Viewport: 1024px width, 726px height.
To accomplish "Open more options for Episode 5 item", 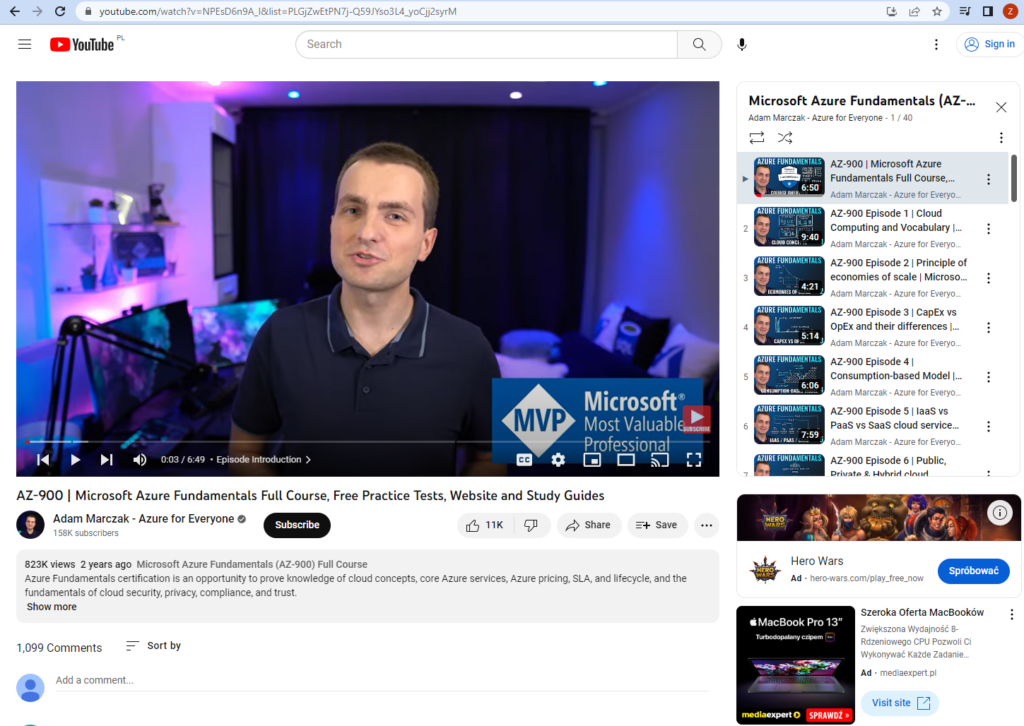I will (988, 426).
